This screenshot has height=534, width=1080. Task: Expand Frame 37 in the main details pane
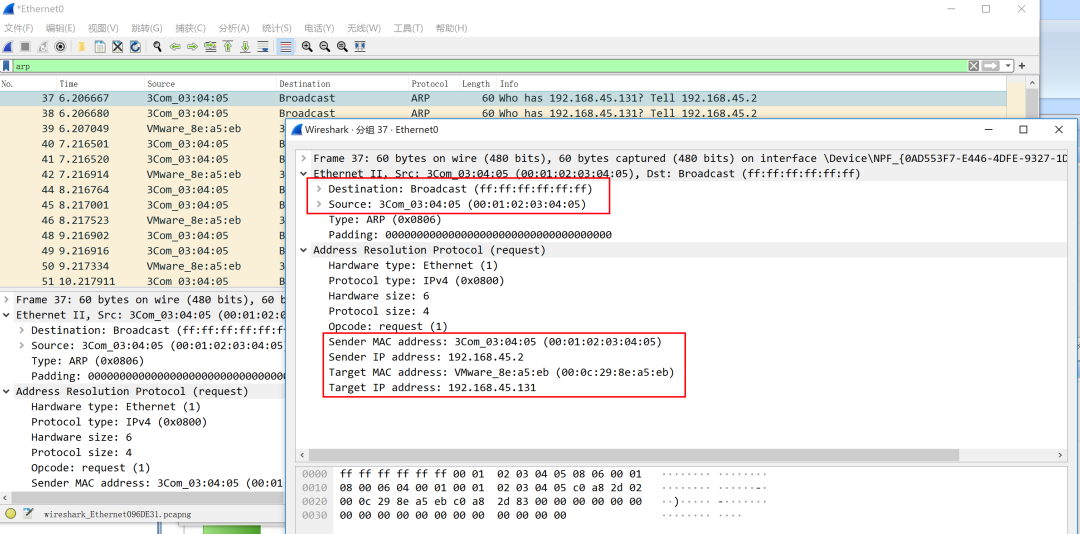click(6, 300)
